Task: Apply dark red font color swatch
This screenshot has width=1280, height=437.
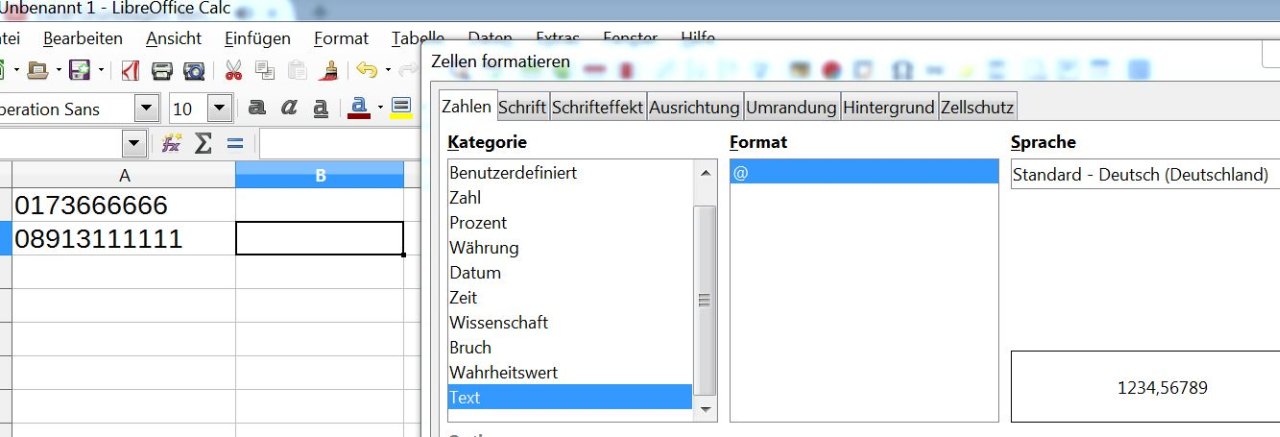Action: tap(361, 108)
